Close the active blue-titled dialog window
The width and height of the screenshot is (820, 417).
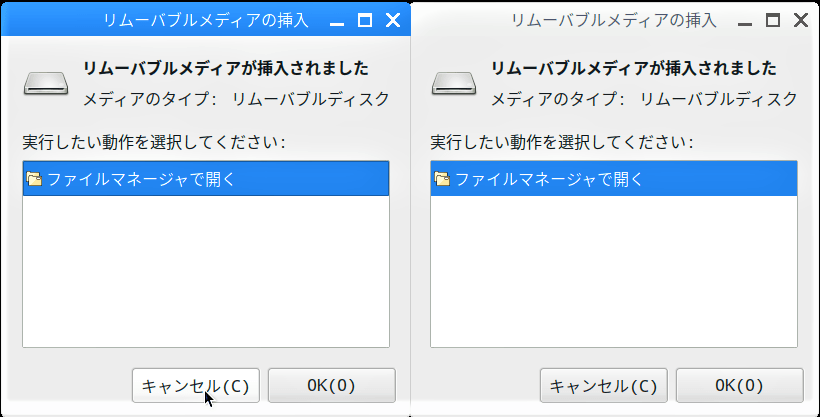point(393,20)
